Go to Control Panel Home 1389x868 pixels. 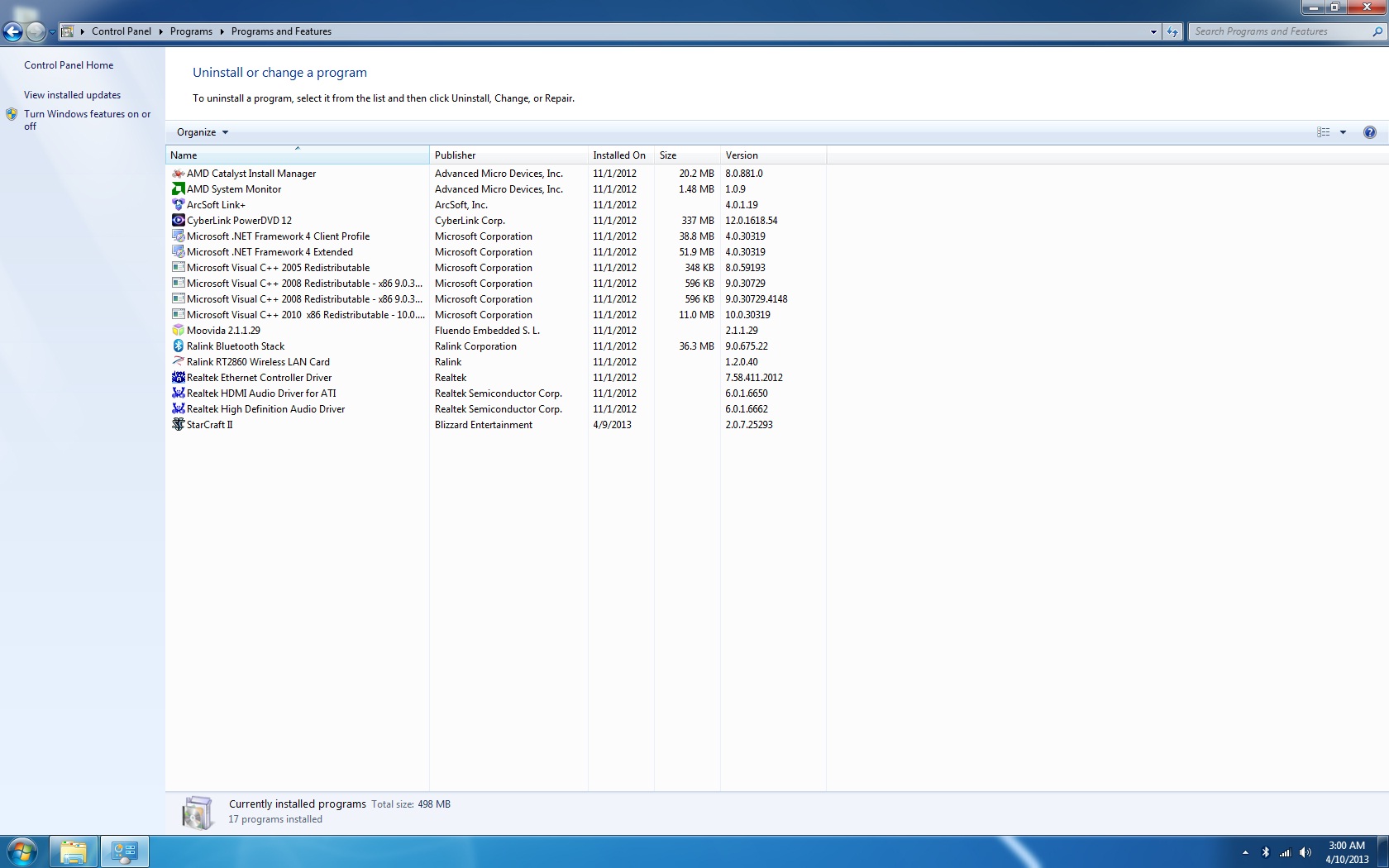(x=69, y=65)
